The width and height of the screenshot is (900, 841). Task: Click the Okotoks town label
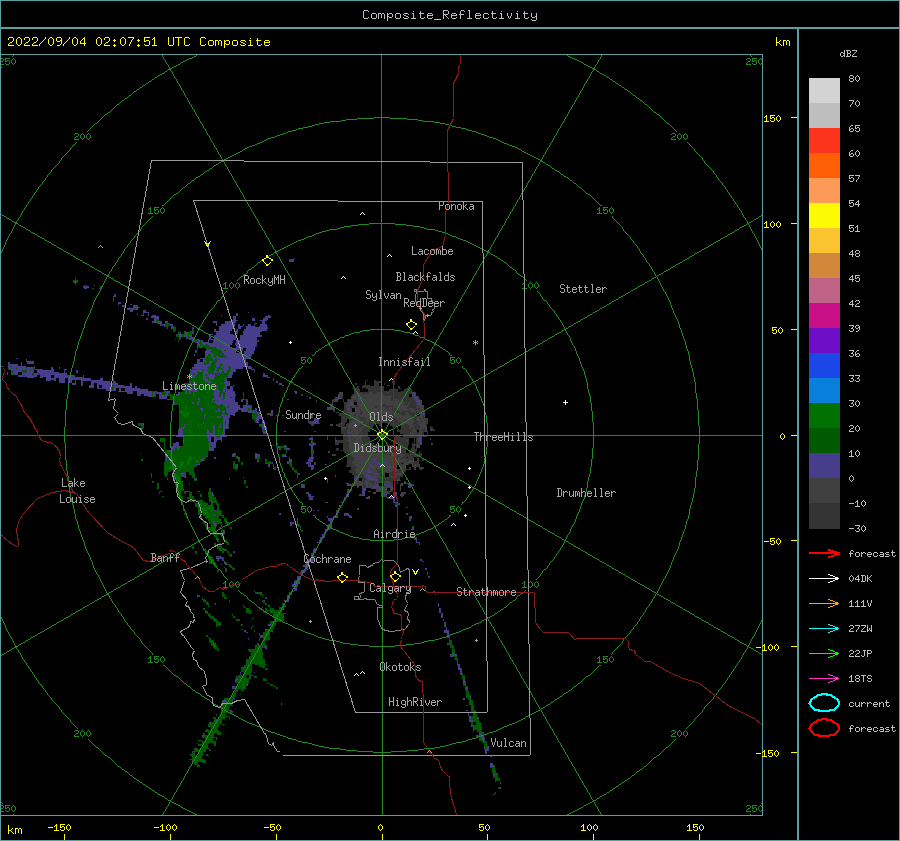[x=400, y=667]
